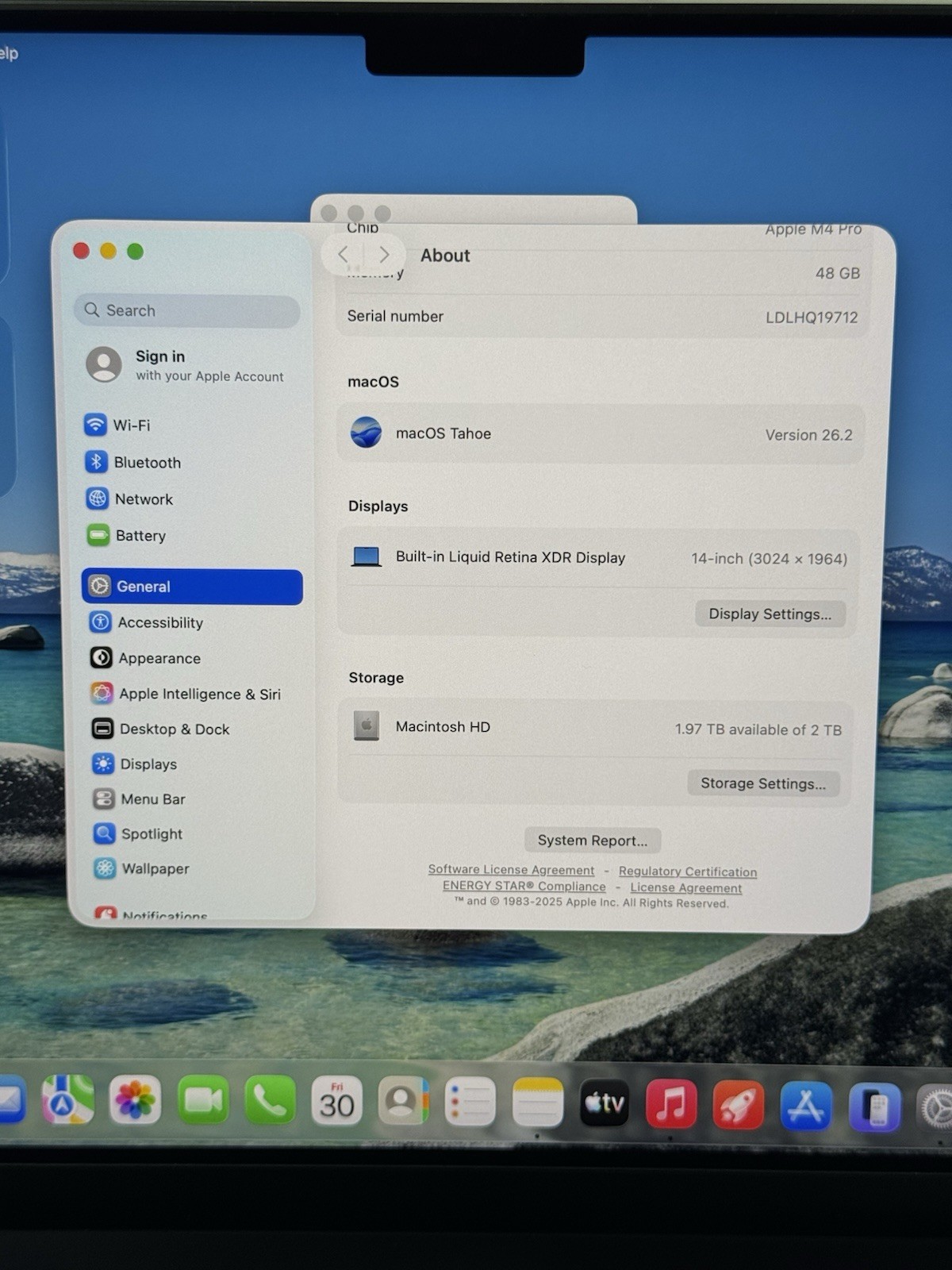Open Calendar showing Fri 30

pos(336,1101)
